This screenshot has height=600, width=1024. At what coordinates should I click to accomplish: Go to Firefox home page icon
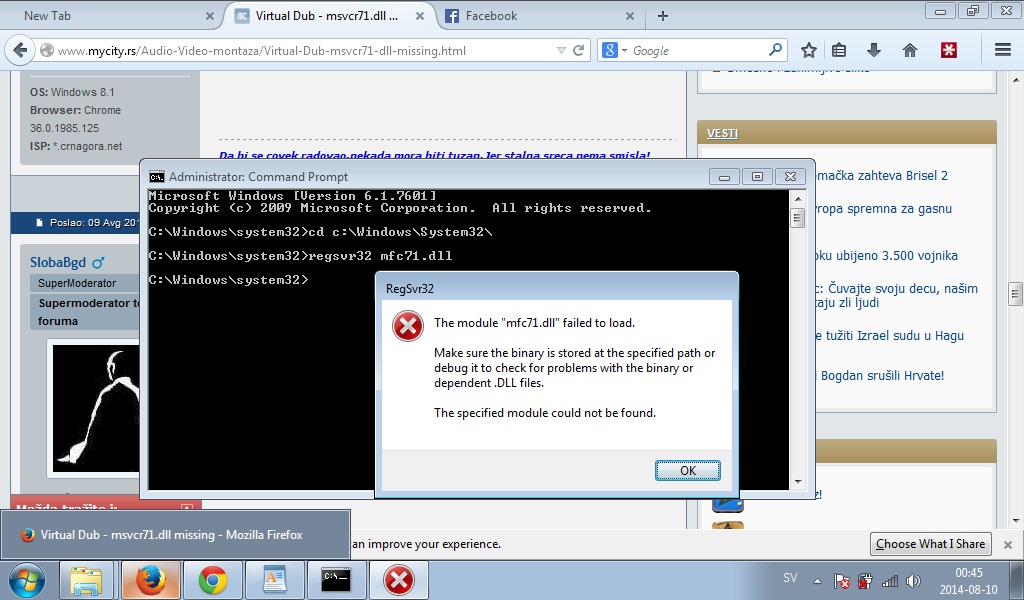coord(910,50)
